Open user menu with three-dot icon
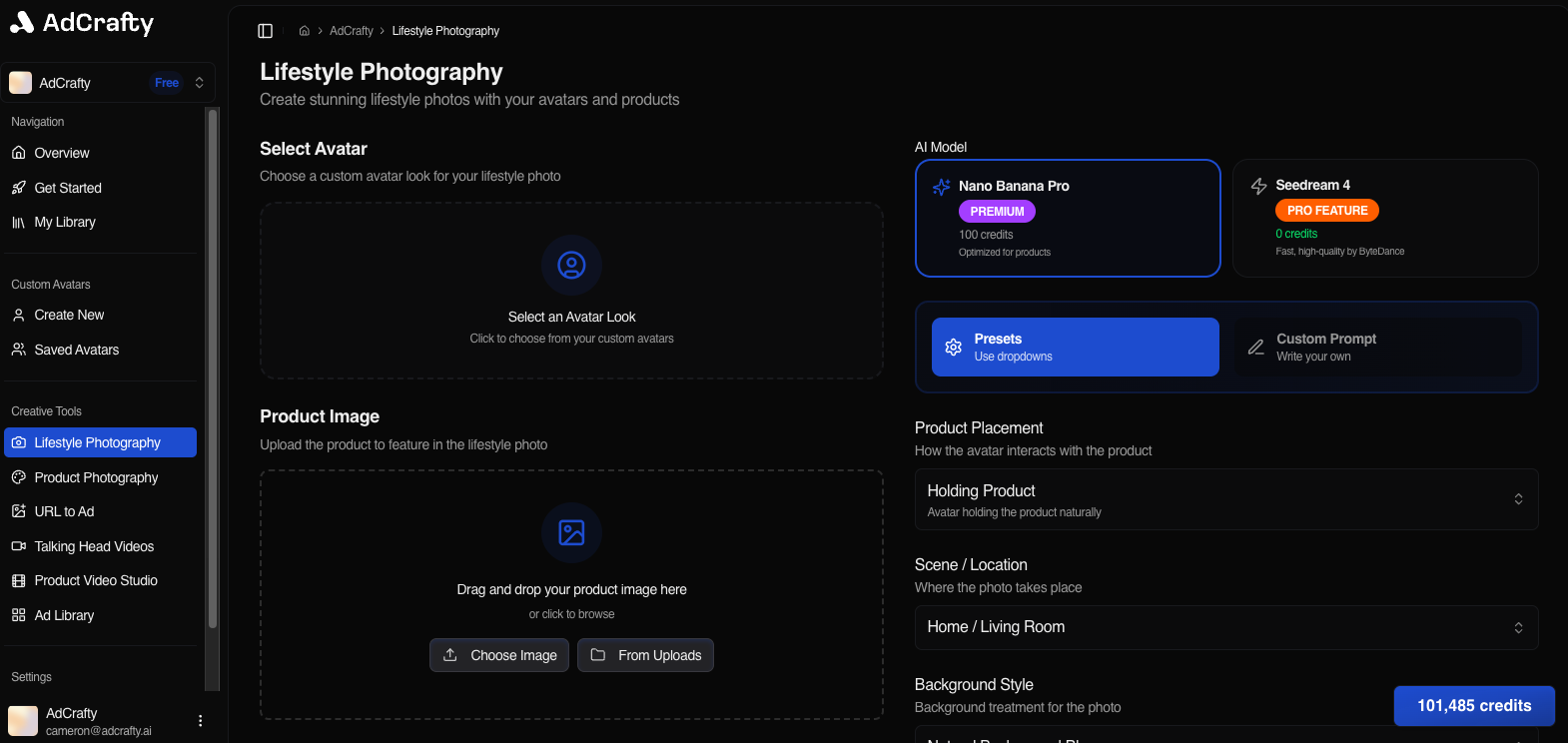This screenshot has width=1568, height=743. coord(201,721)
